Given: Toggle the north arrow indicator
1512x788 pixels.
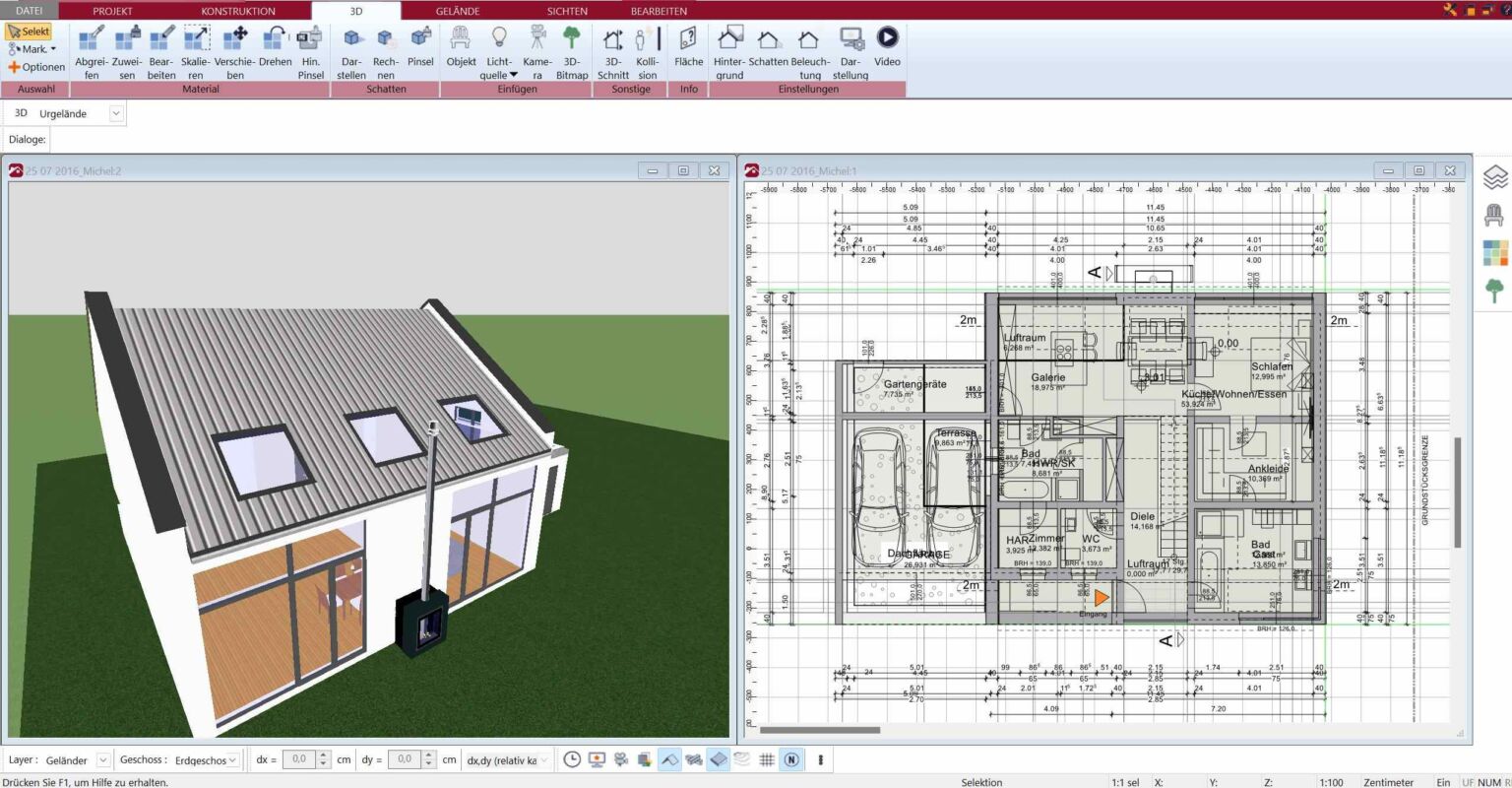Looking at the screenshot, I should pyautogui.click(x=791, y=759).
